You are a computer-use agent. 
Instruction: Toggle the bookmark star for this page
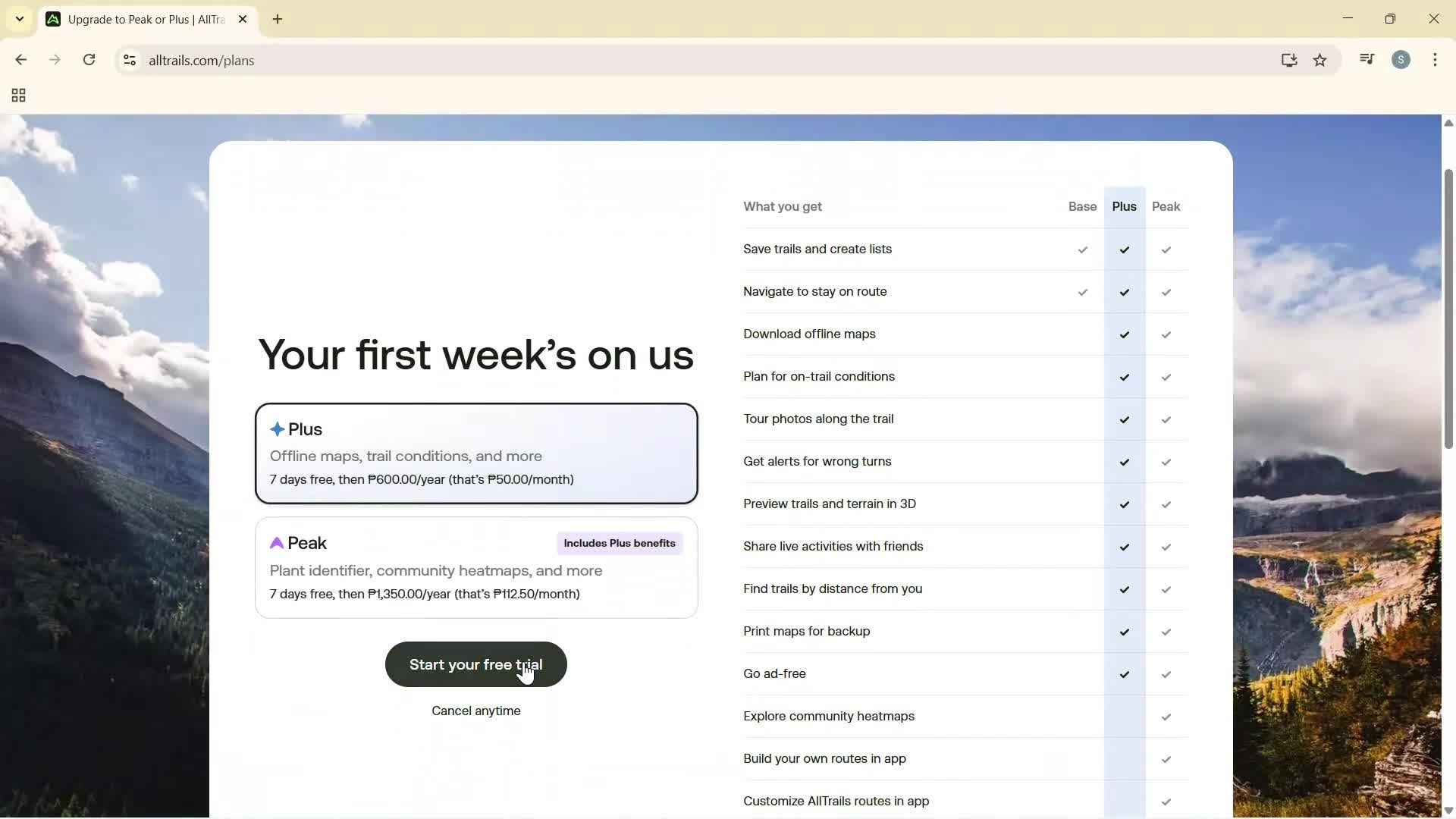1320,60
